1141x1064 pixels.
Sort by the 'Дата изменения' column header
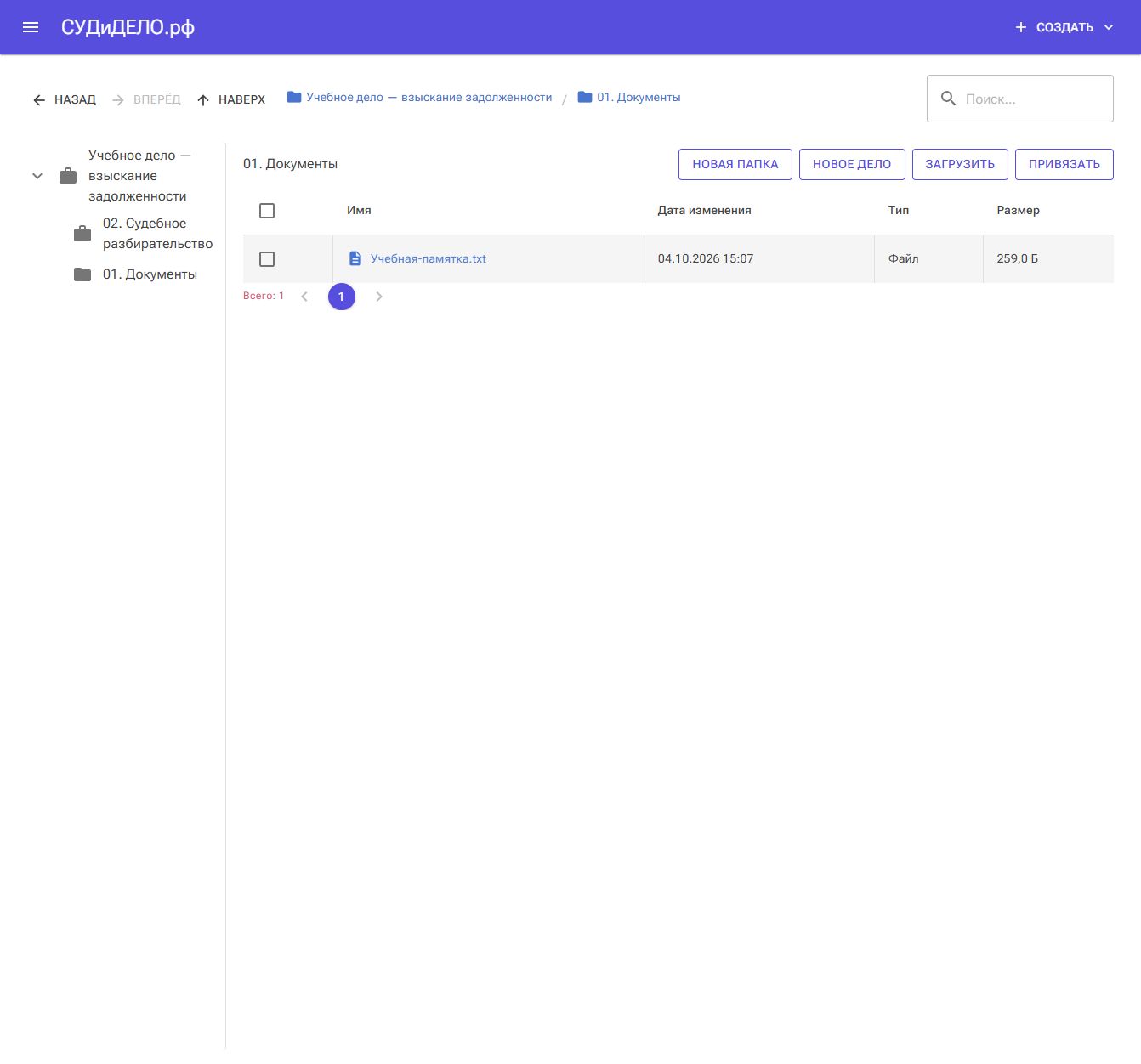point(705,210)
